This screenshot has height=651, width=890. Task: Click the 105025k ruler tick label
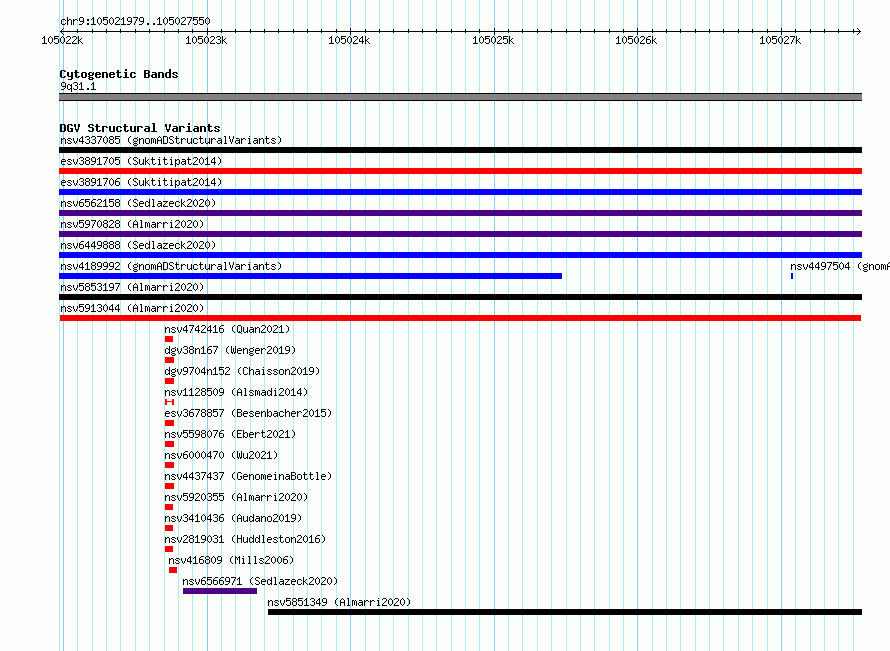tap(493, 40)
